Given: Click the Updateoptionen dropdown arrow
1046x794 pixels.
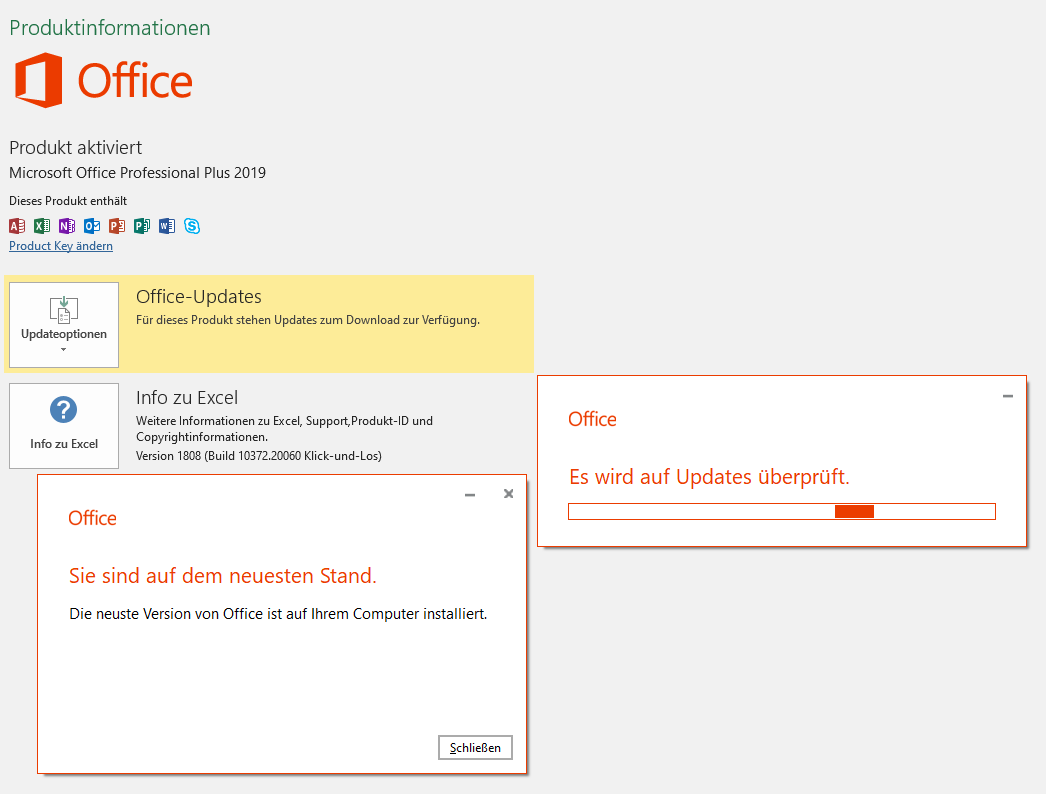Looking at the screenshot, I should (64, 350).
